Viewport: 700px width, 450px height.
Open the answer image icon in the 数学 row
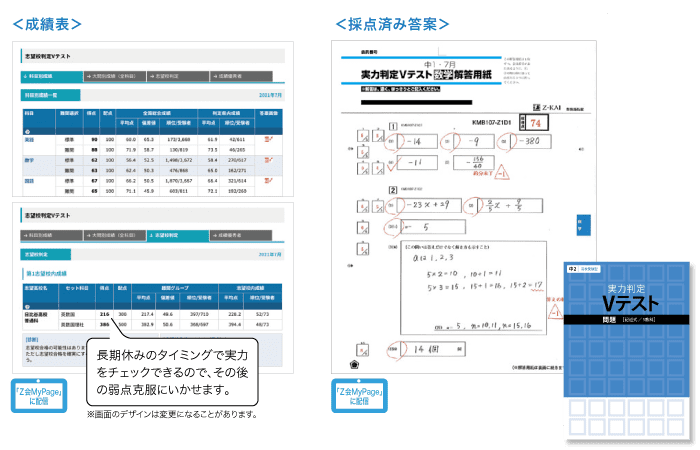click(x=268, y=160)
